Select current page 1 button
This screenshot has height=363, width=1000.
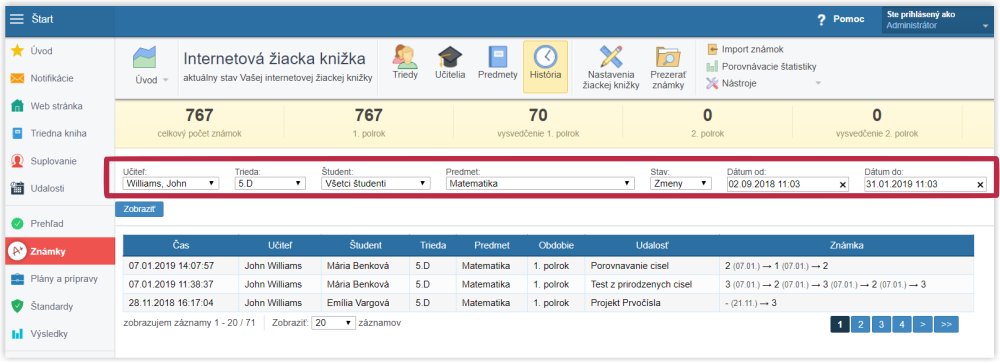[x=840, y=325]
